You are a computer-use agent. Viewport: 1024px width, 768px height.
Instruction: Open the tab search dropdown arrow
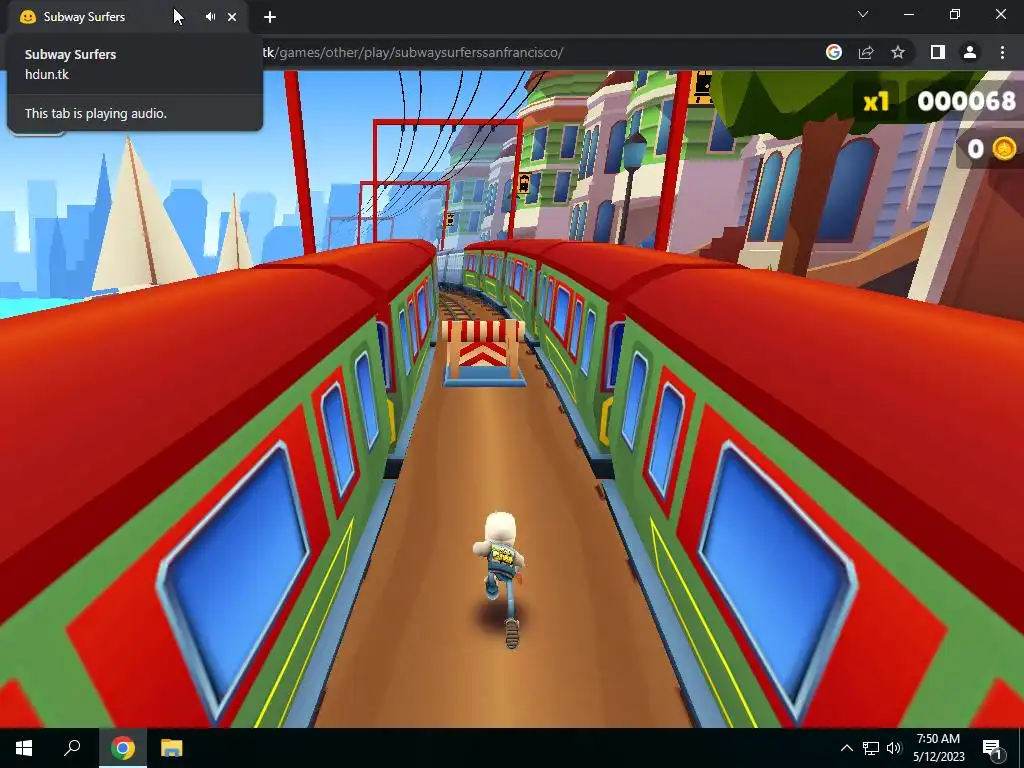point(863,14)
